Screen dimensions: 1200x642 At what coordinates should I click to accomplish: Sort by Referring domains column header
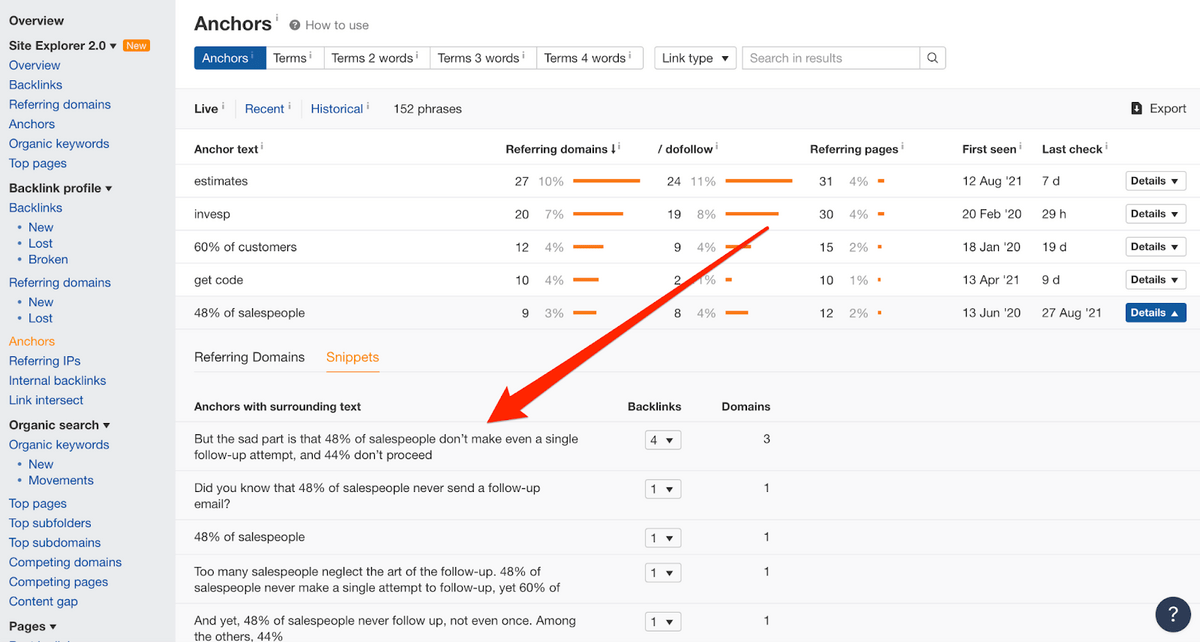(x=560, y=149)
